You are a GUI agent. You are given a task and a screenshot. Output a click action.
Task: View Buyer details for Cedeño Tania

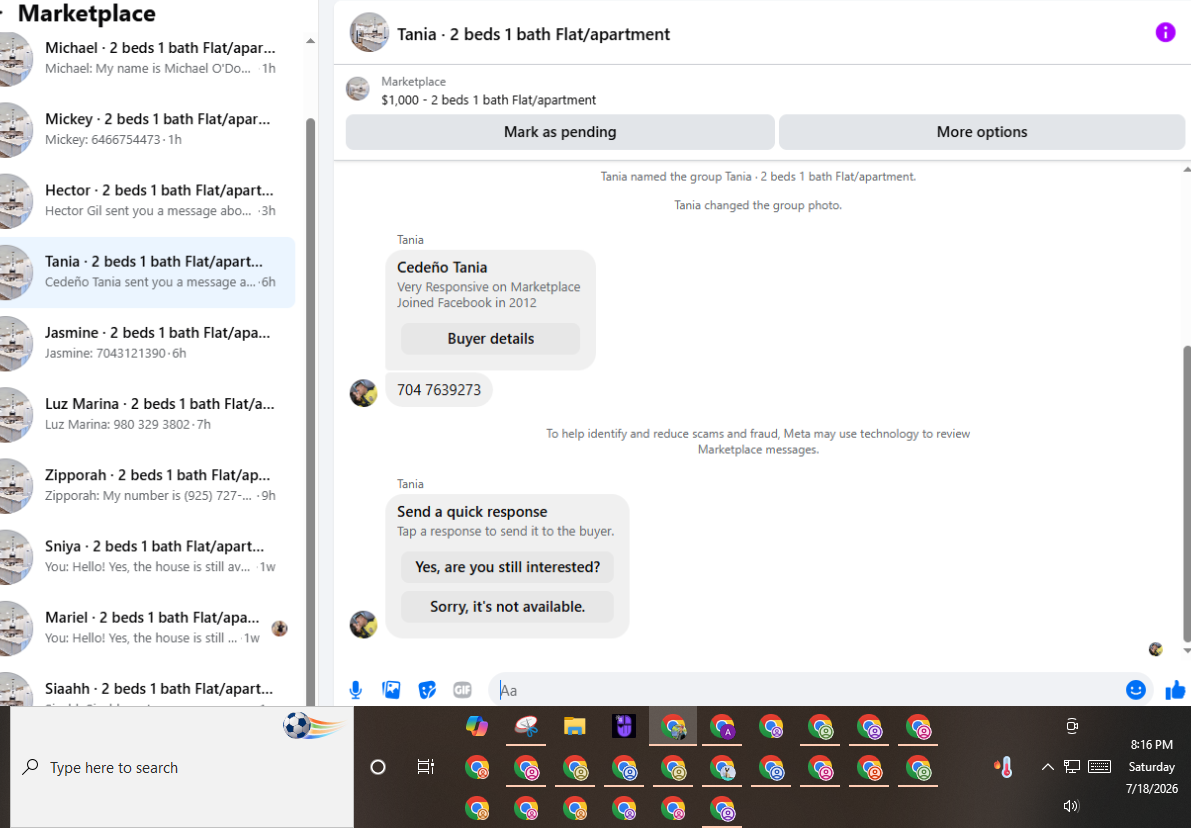491,339
